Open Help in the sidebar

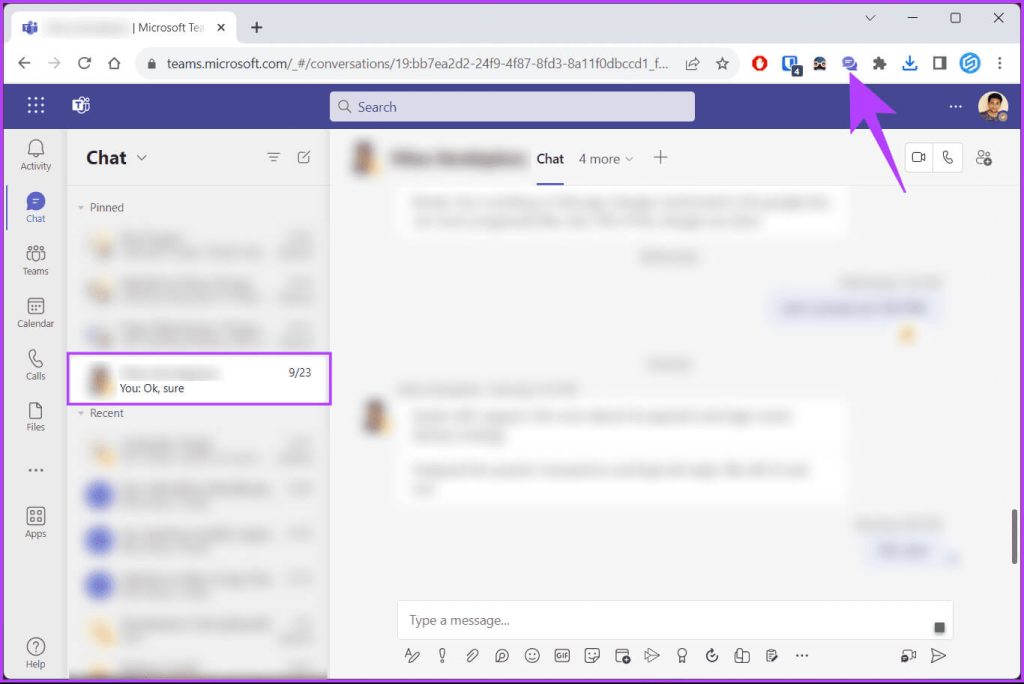[x=35, y=653]
